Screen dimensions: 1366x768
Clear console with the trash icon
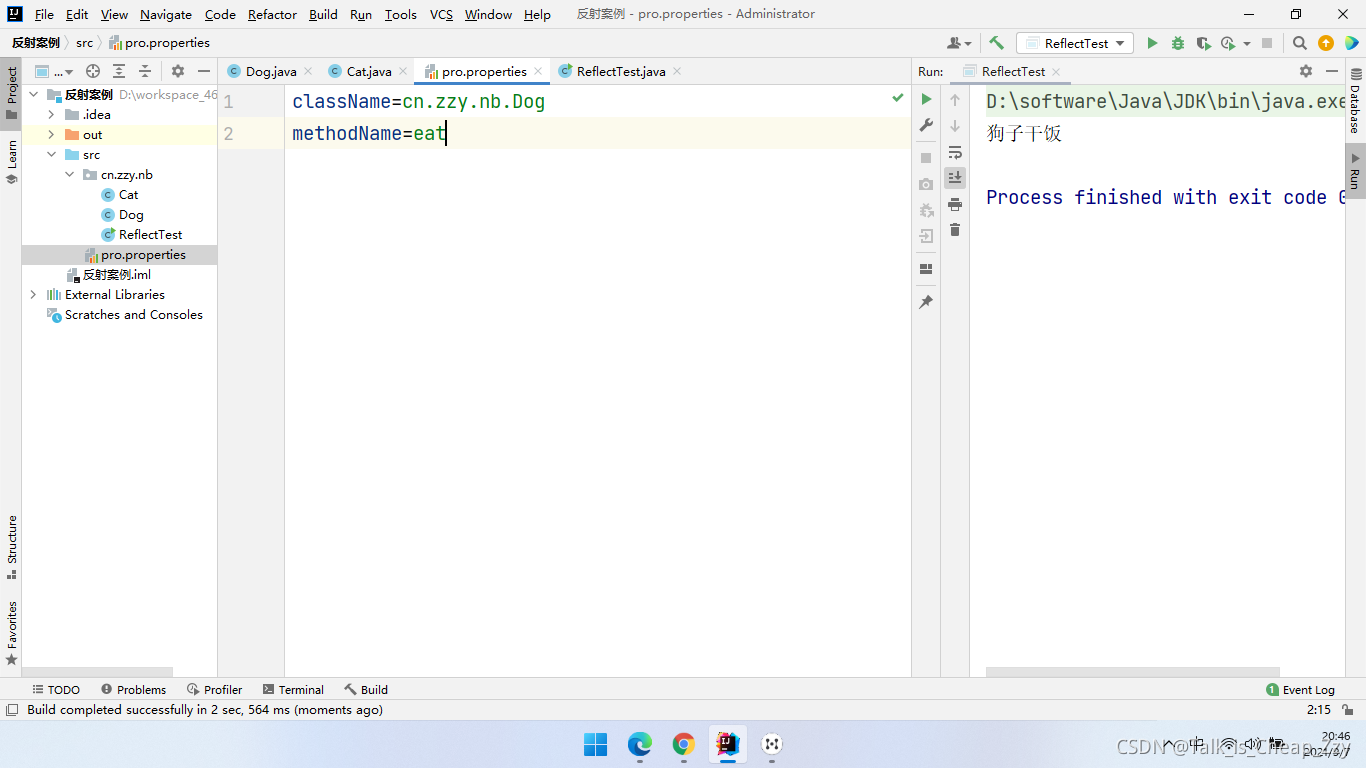click(955, 230)
